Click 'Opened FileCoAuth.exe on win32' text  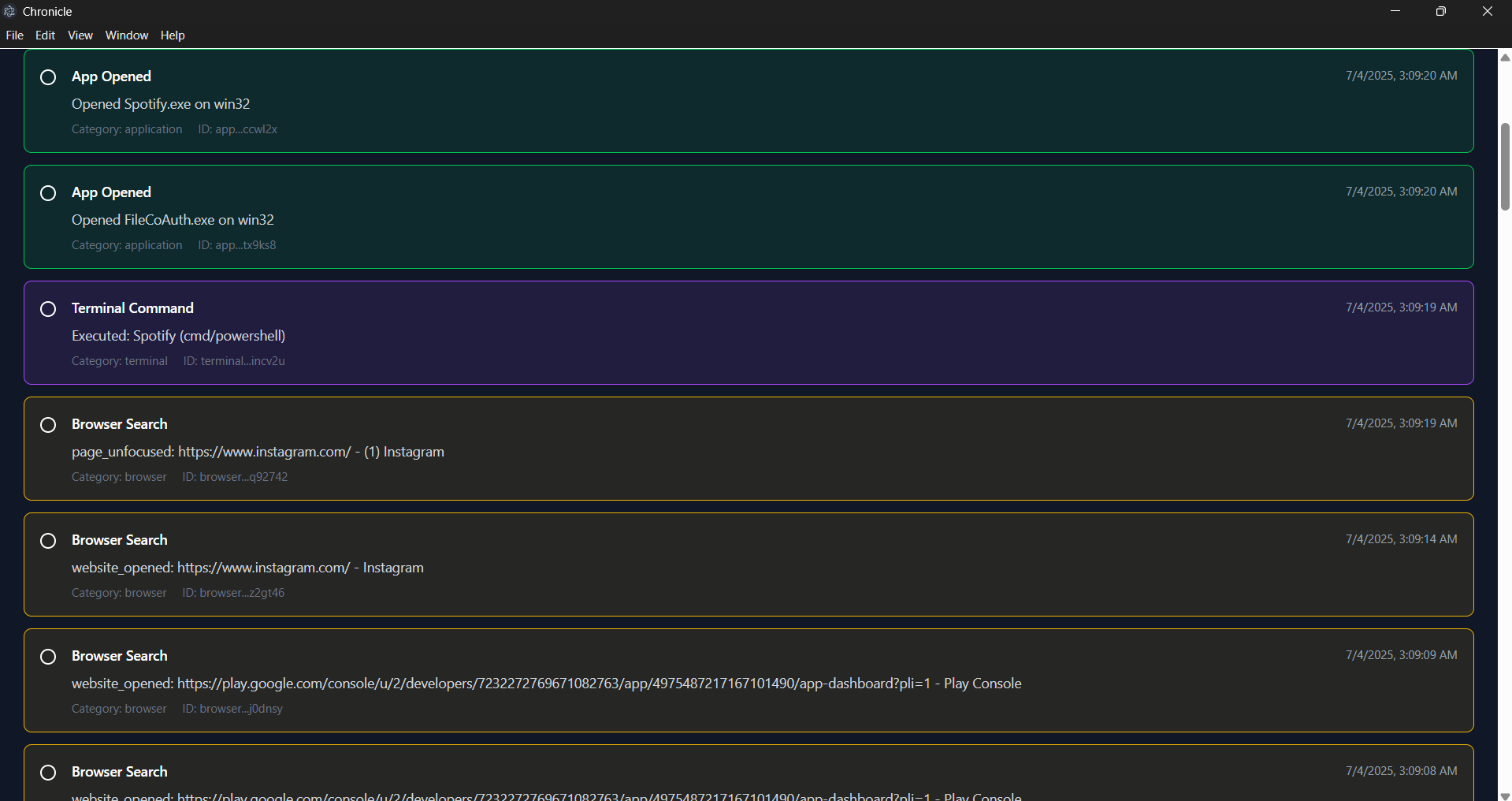(x=173, y=220)
